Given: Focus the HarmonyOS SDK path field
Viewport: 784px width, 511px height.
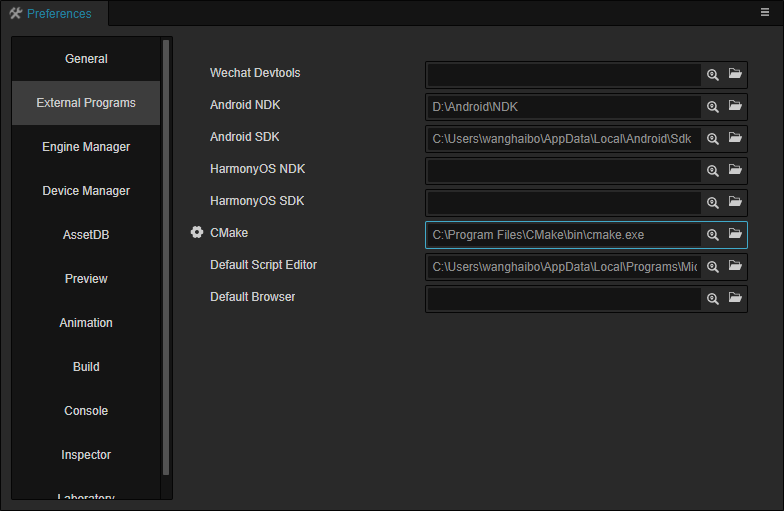Looking at the screenshot, I should (x=564, y=203).
